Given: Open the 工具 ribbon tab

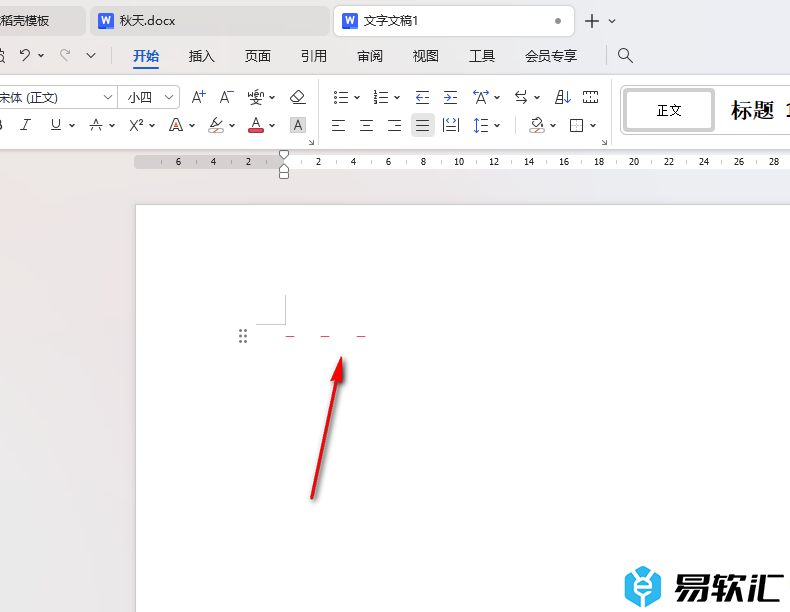Looking at the screenshot, I should click(x=482, y=56).
